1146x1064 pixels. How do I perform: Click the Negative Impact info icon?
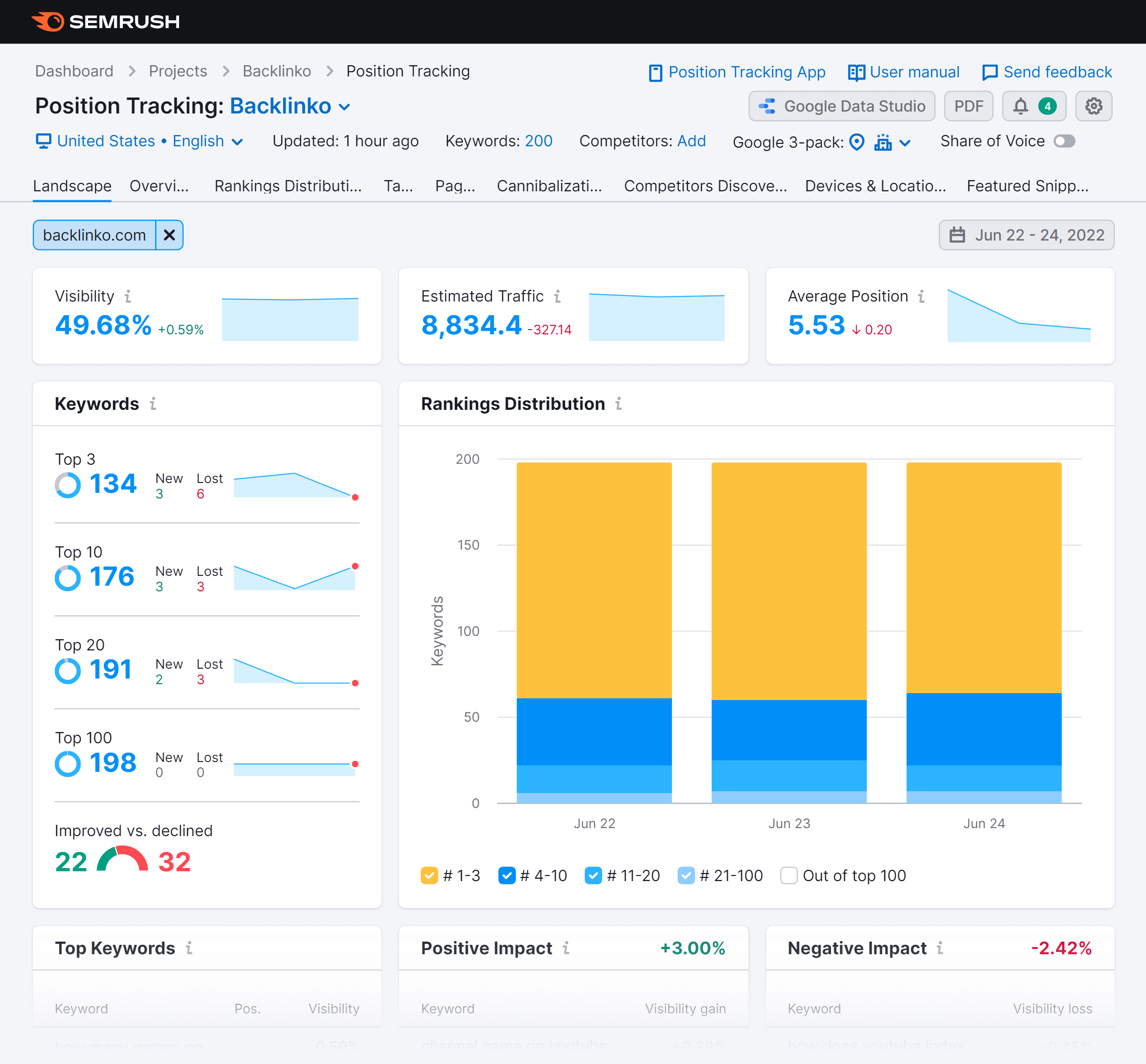point(940,948)
